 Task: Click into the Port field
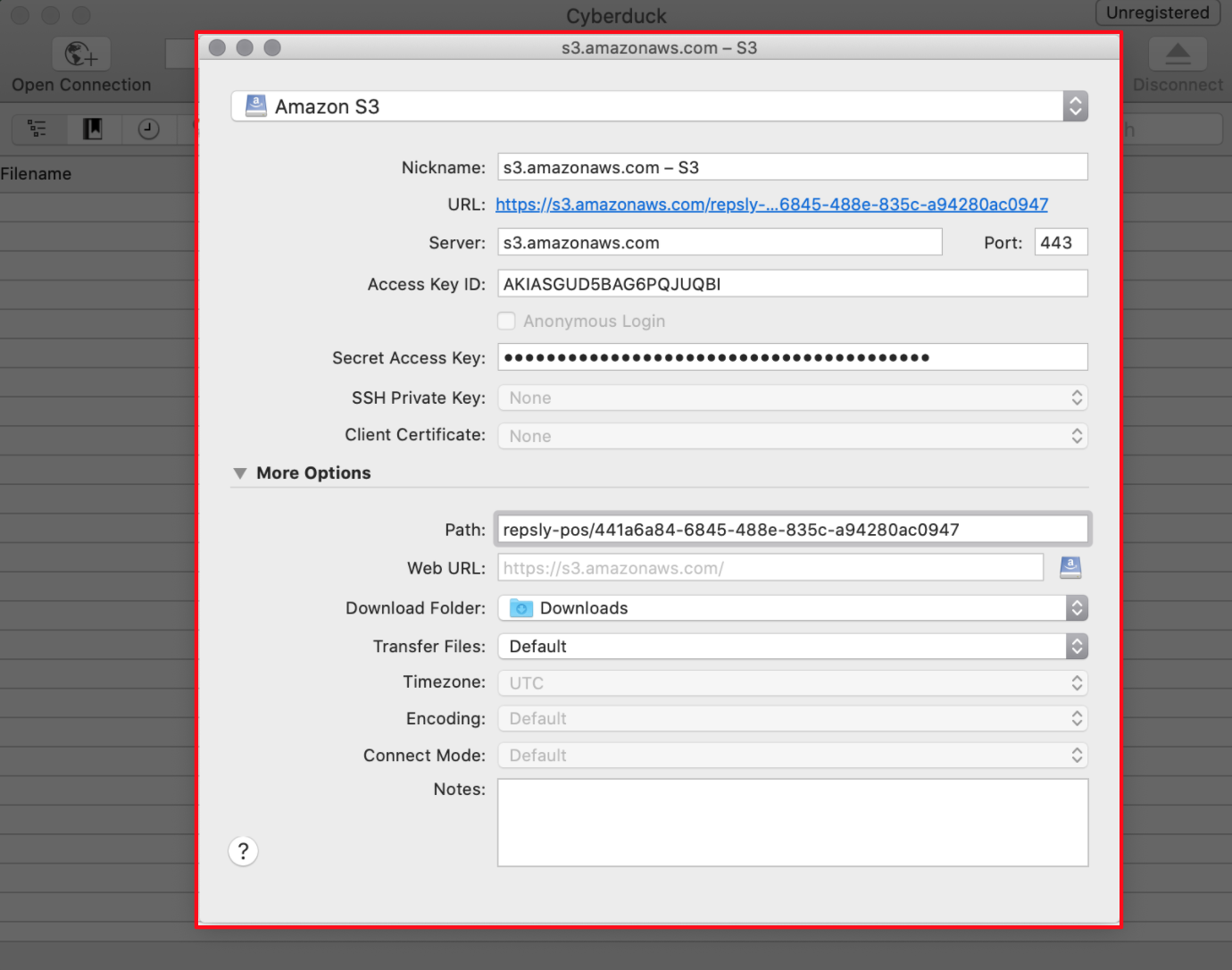1061,242
